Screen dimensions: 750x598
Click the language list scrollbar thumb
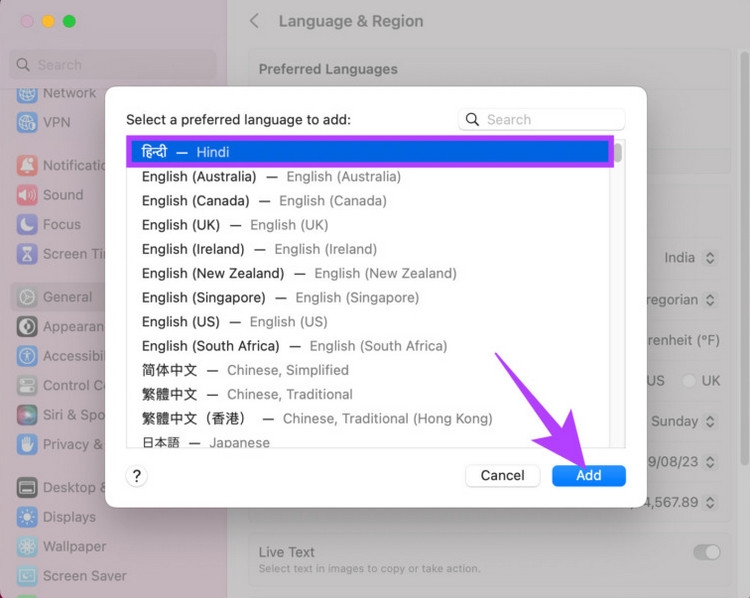click(x=618, y=153)
